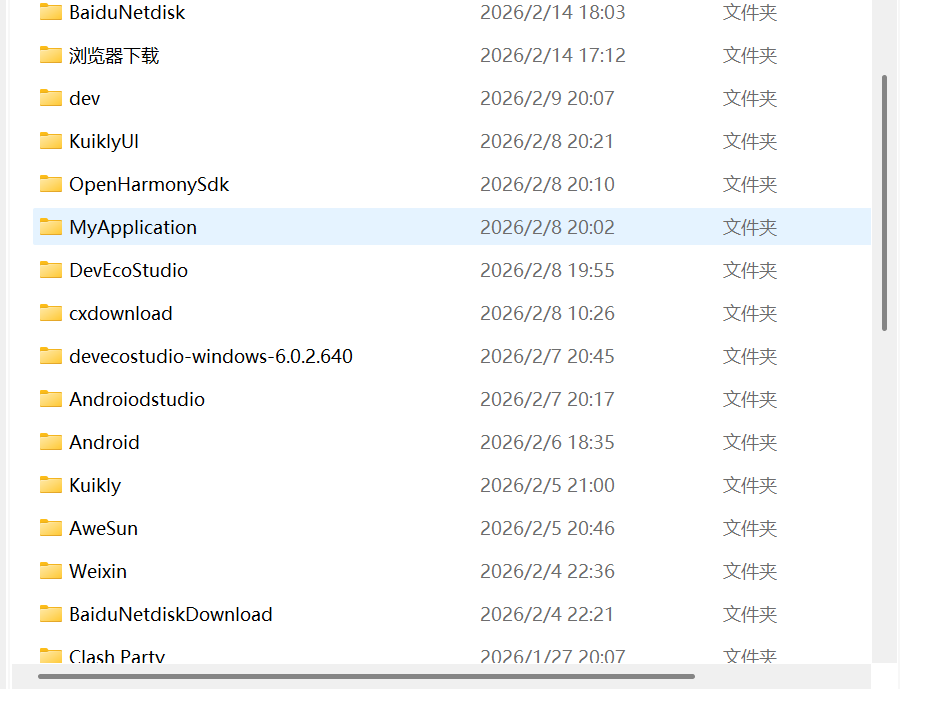Image resolution: width=944 pixels, height=702 pixels.
Task: Select the MyApplication folder name
Action: (133, 228)
